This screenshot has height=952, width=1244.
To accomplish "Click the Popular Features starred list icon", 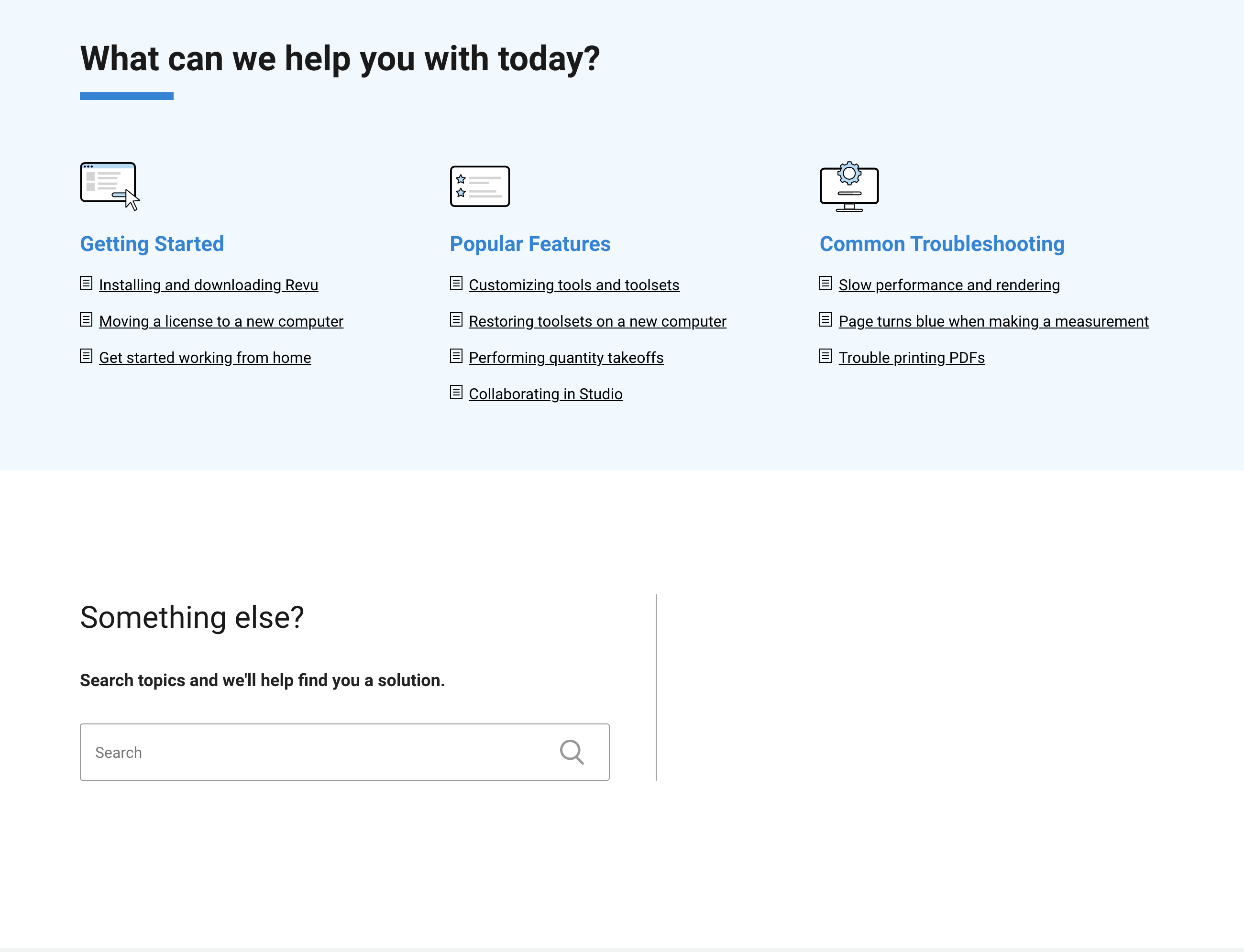I will (479, 186).
